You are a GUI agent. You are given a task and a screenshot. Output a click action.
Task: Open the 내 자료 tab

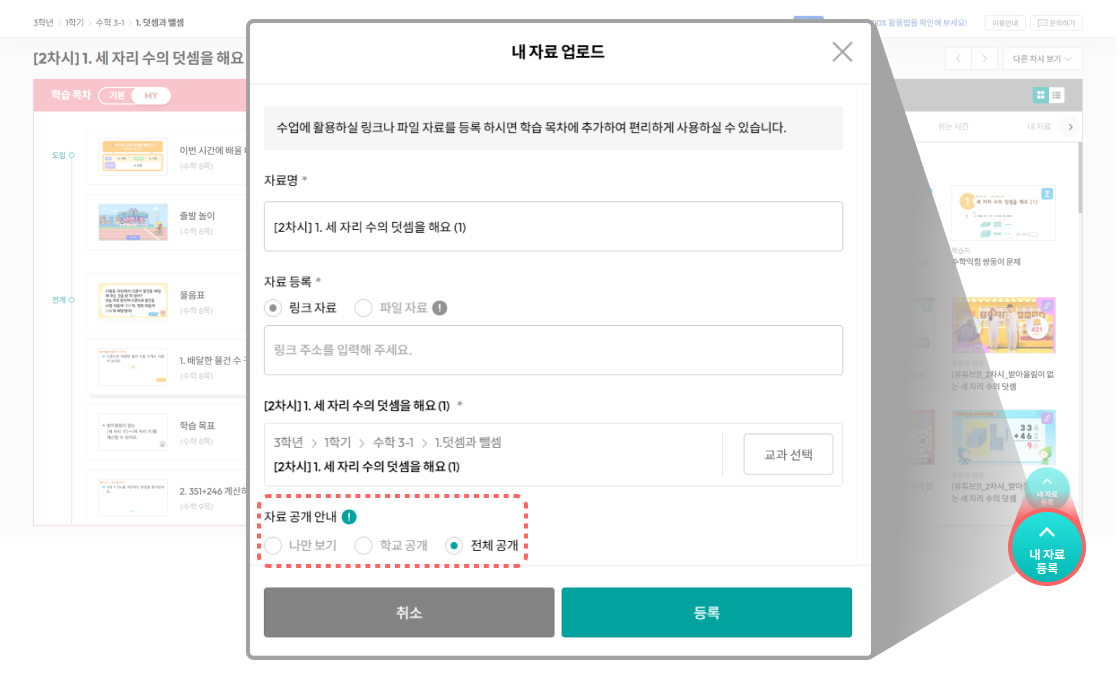coord(1038,127)
